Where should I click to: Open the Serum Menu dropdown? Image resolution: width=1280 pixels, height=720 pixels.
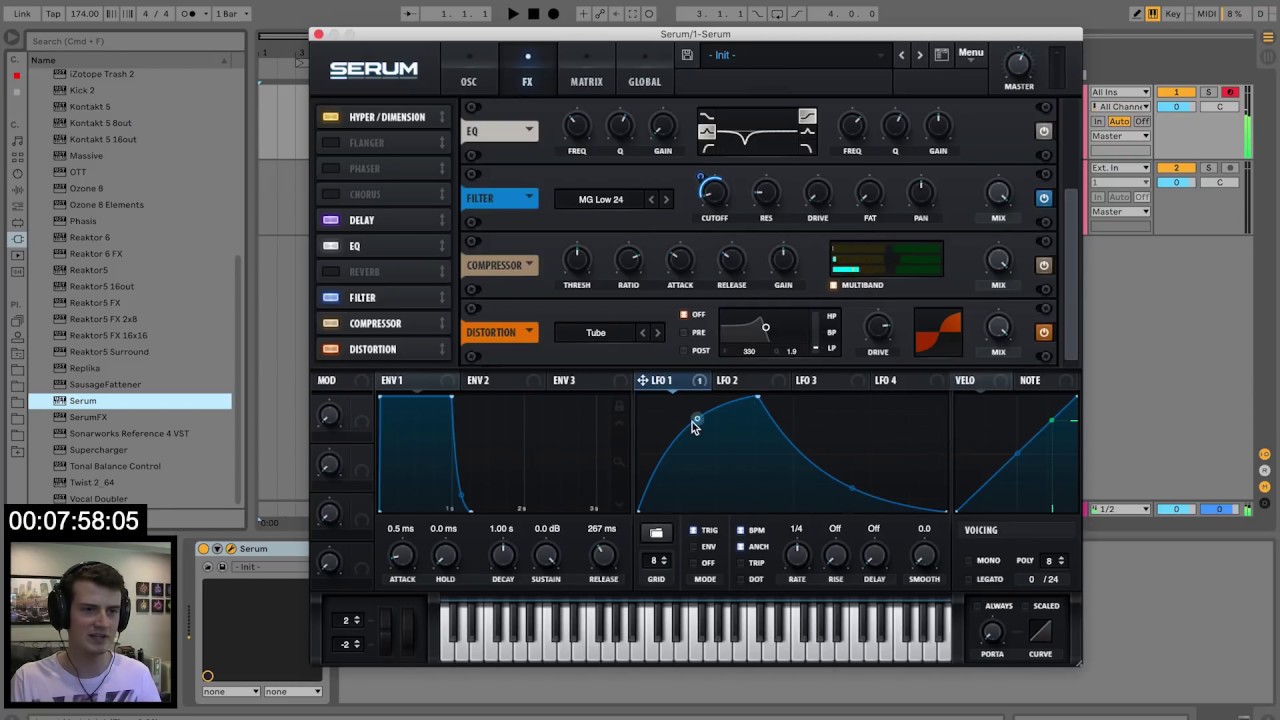pos(971,54)
